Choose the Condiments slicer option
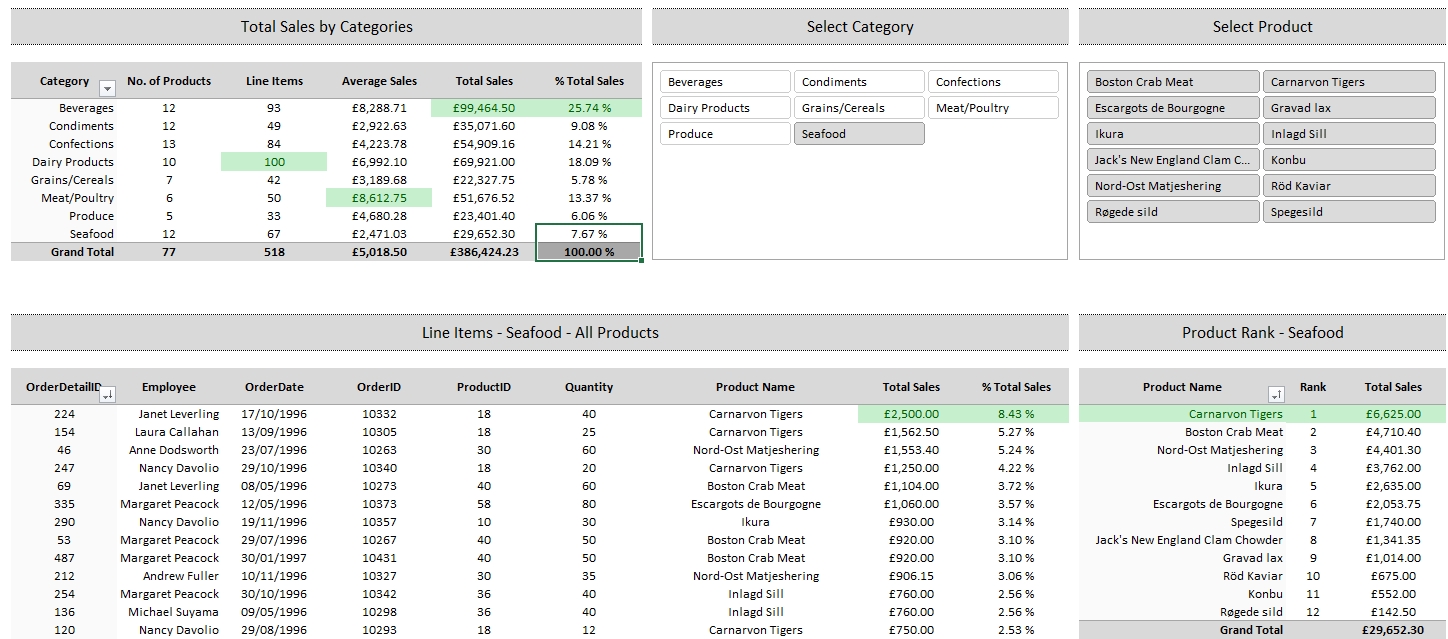Screen dimensions: 1448x639 click(858, 82)
